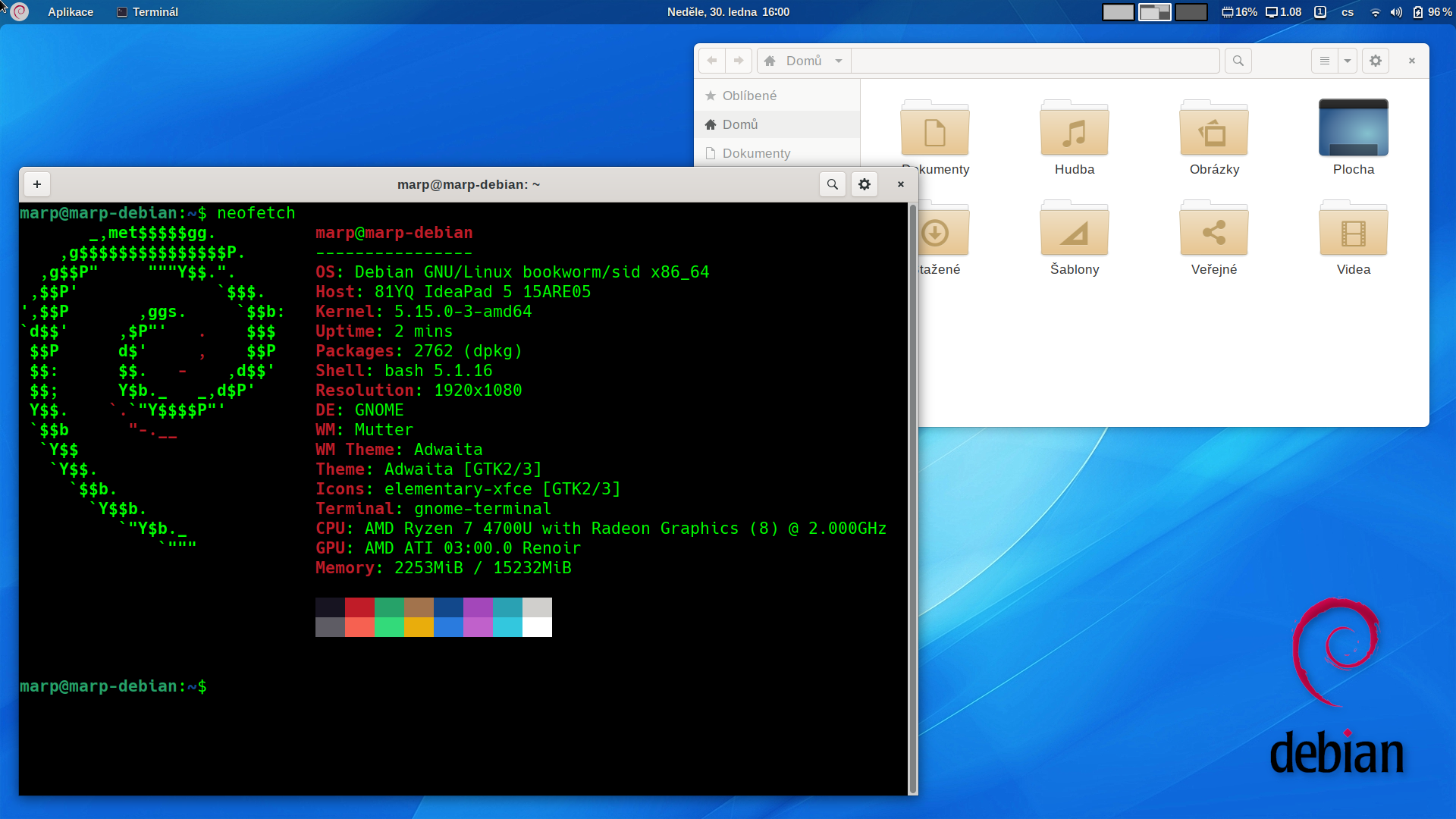Open the Aplikace menu in top panel
The image size is (1456, 819).
coord(70,12)
